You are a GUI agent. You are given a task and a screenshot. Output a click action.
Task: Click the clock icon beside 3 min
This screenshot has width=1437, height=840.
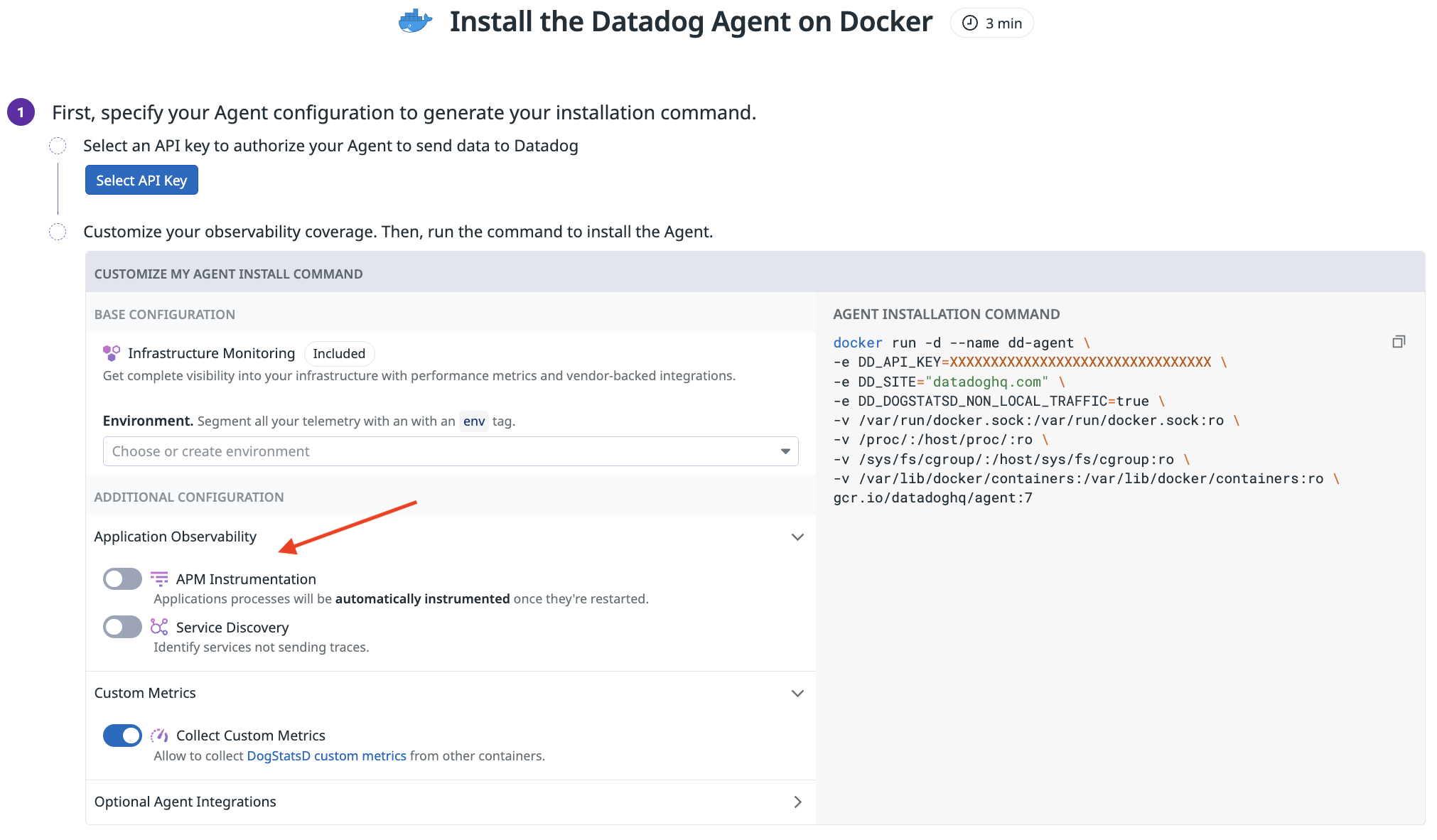click(x=969, y=23)
